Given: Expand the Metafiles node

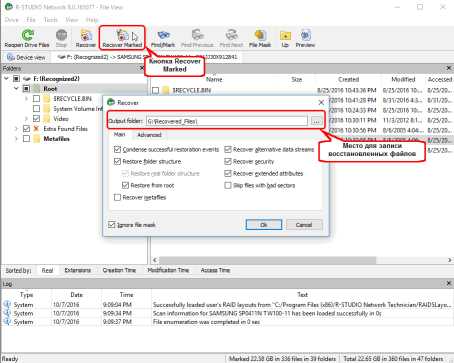Looking at the screenshot, I should pyautogui.click(x=16, y=139).
